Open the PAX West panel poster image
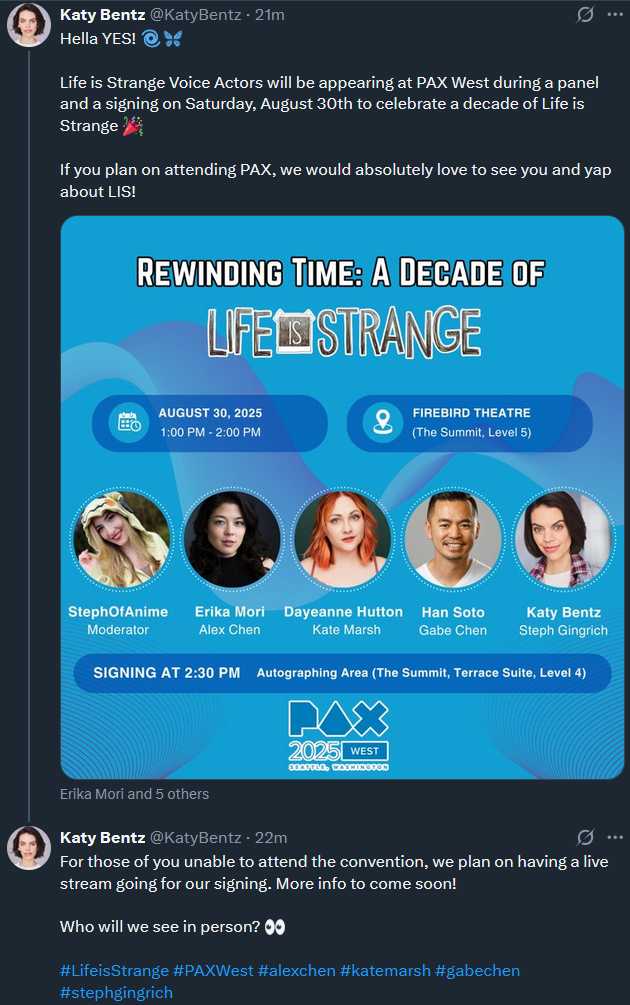 [x=342, y=497]
